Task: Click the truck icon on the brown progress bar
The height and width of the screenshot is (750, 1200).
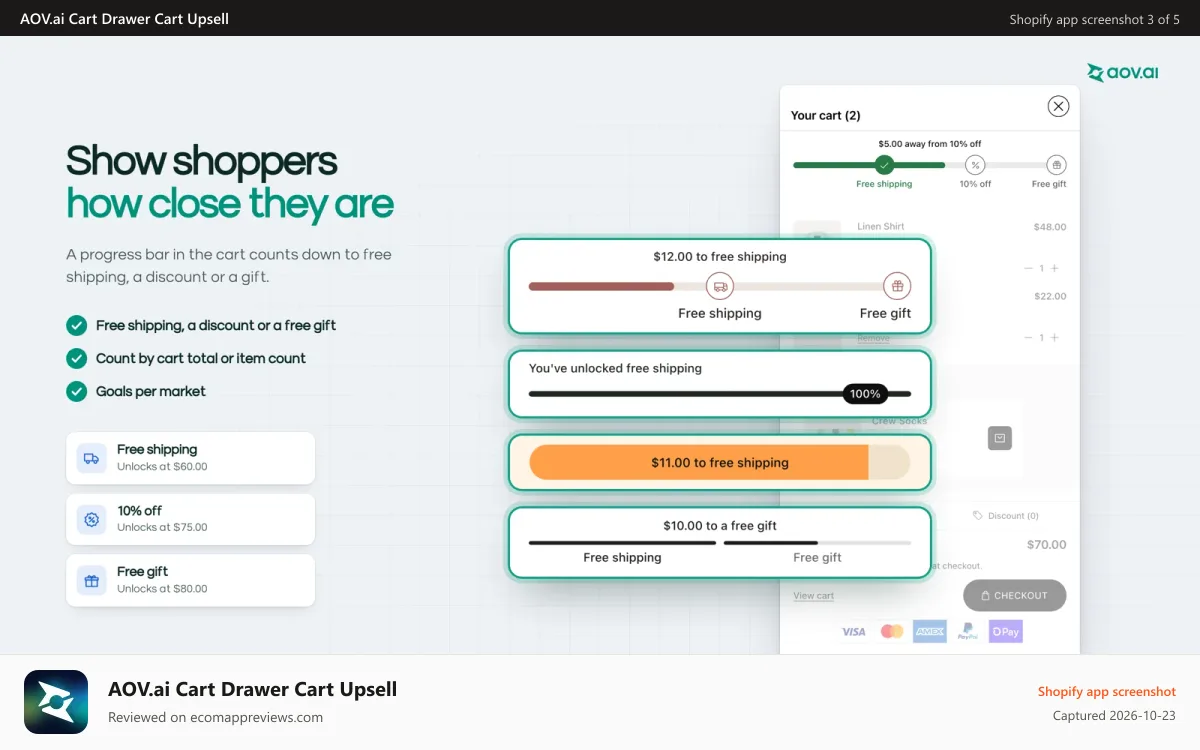Action: tap(719, 286)
